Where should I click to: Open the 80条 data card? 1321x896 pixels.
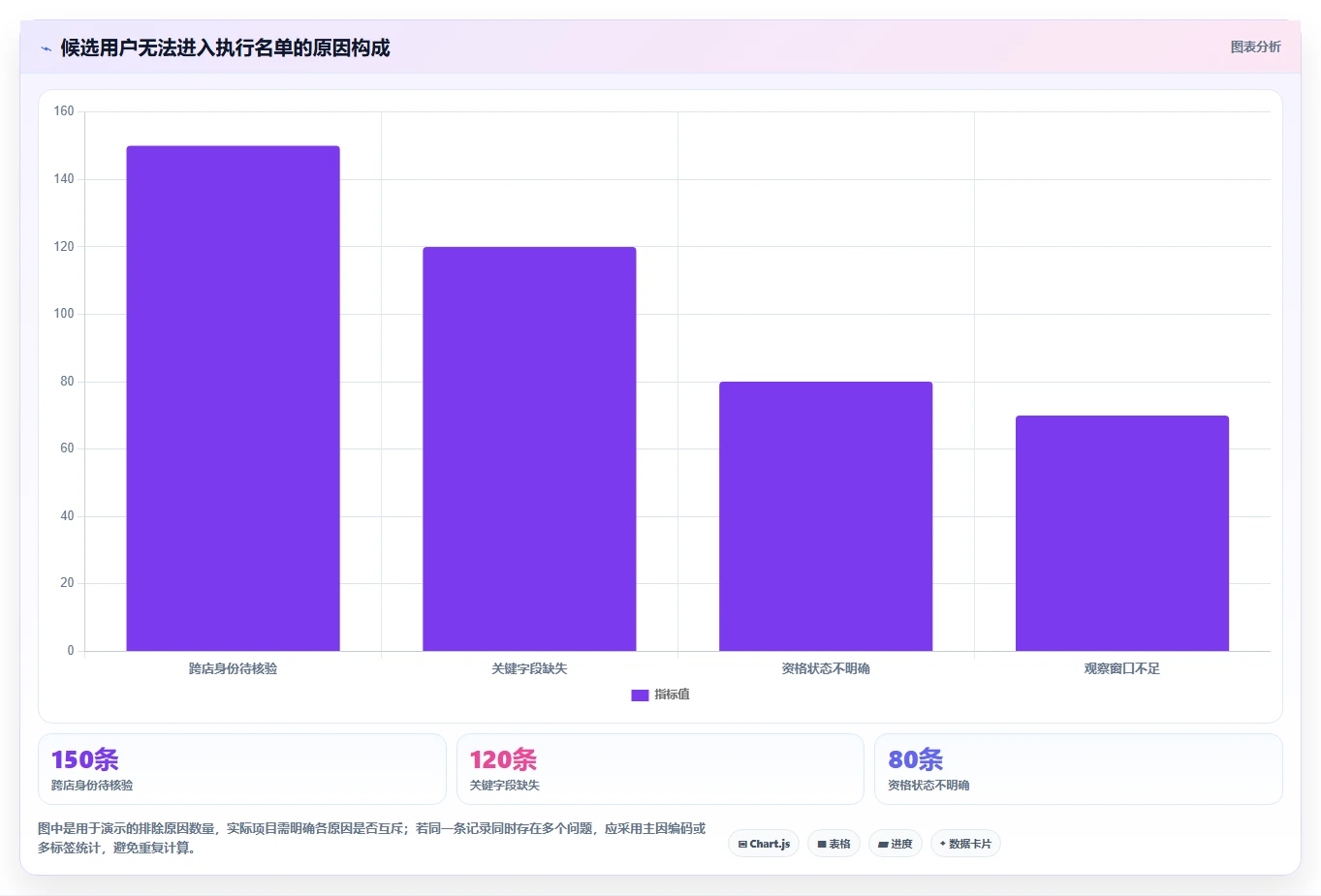1079,769
